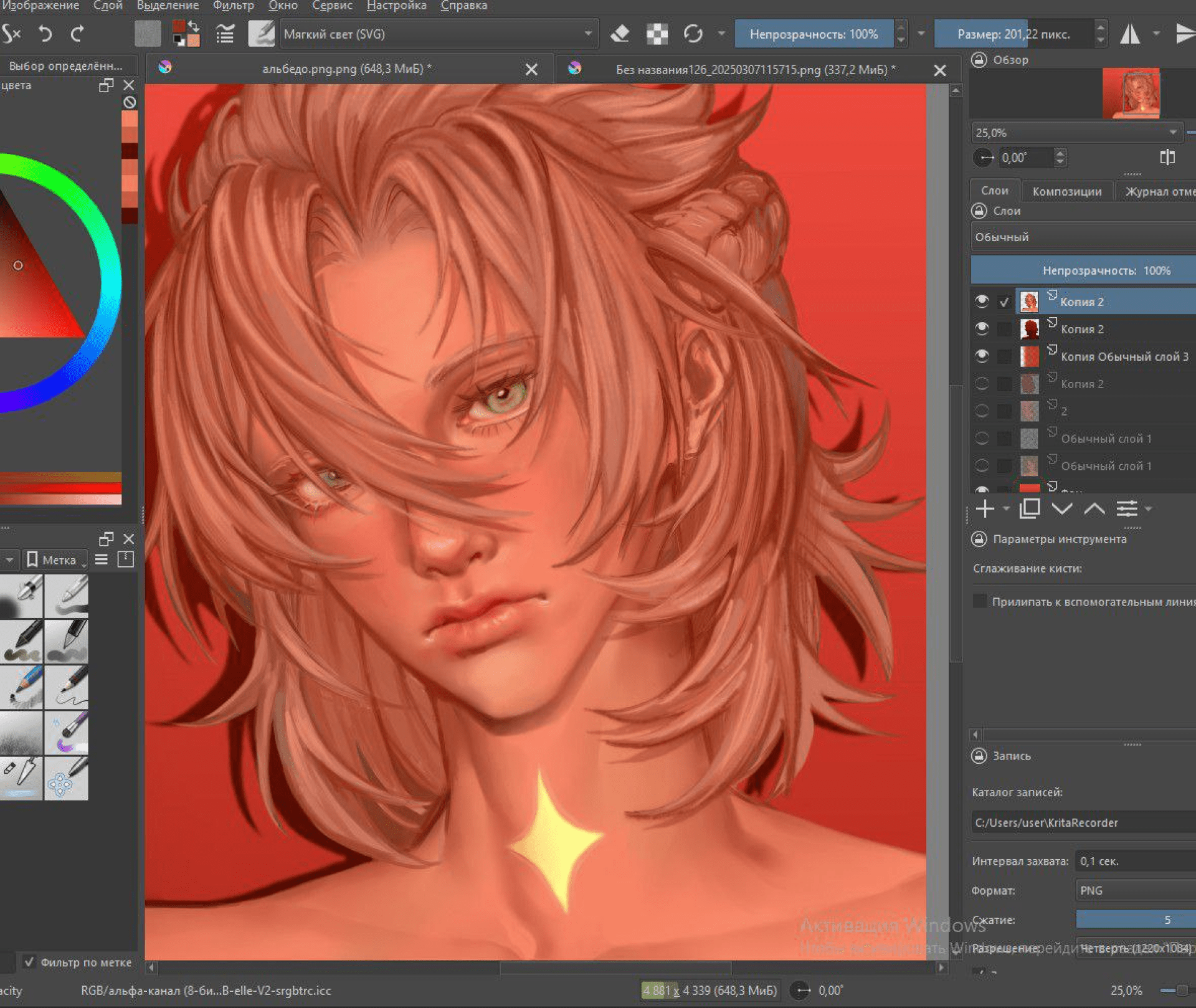The width and height of the screenshot is (1196, 1008).
Task: Enable 'Прилипать к вспомогательным линиям' checkbox
Action: (x=980, y=601)
